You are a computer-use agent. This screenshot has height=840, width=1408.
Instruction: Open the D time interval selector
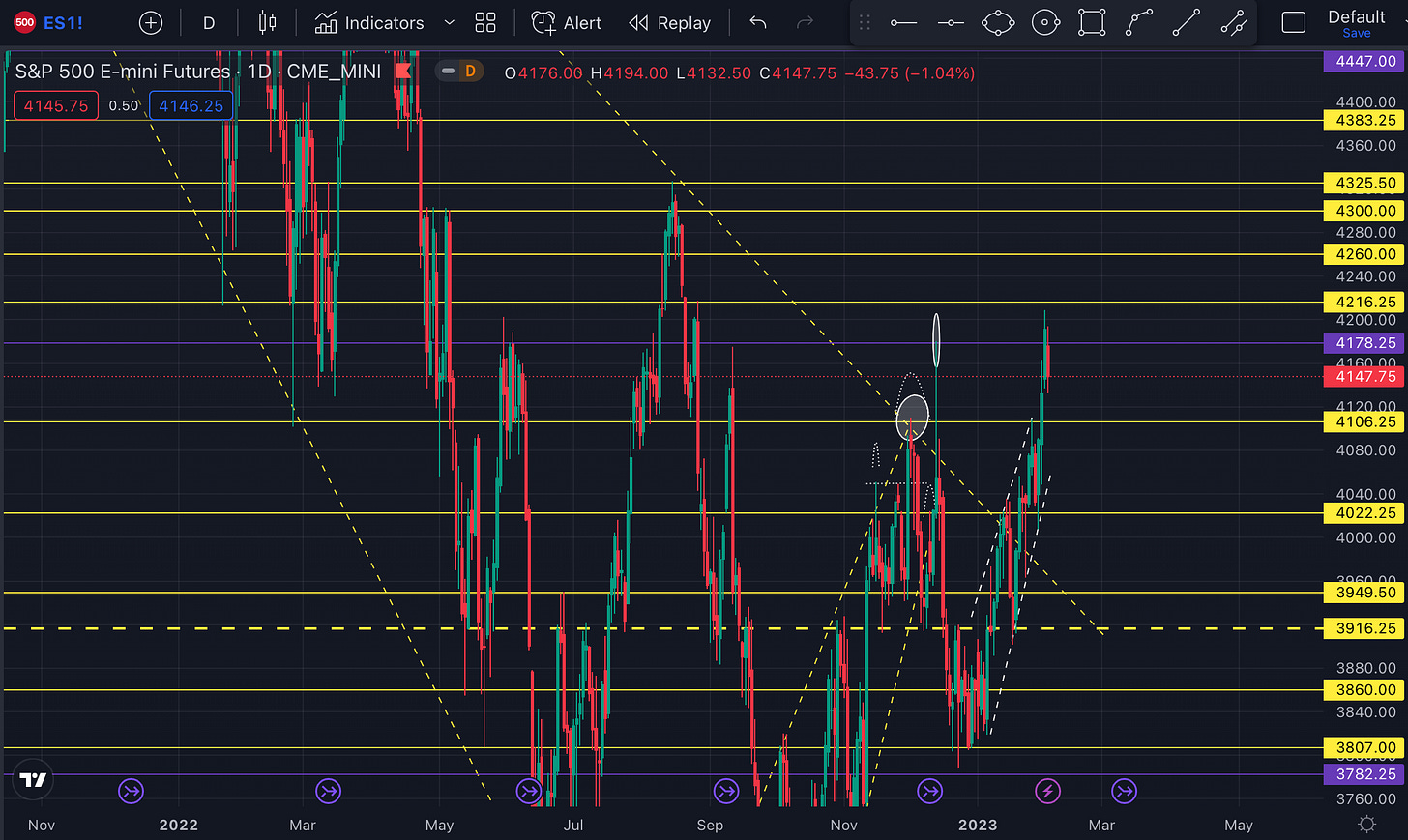(209, 22)
